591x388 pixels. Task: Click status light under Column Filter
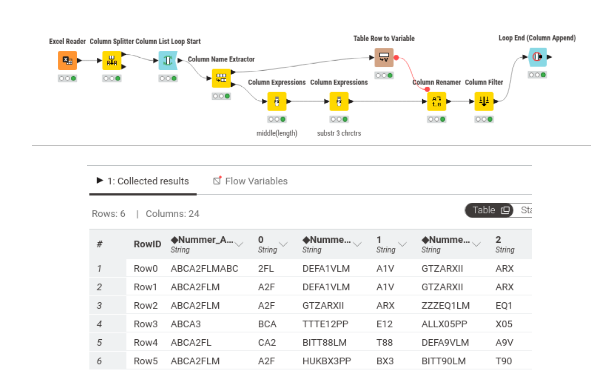coord(484,119)
